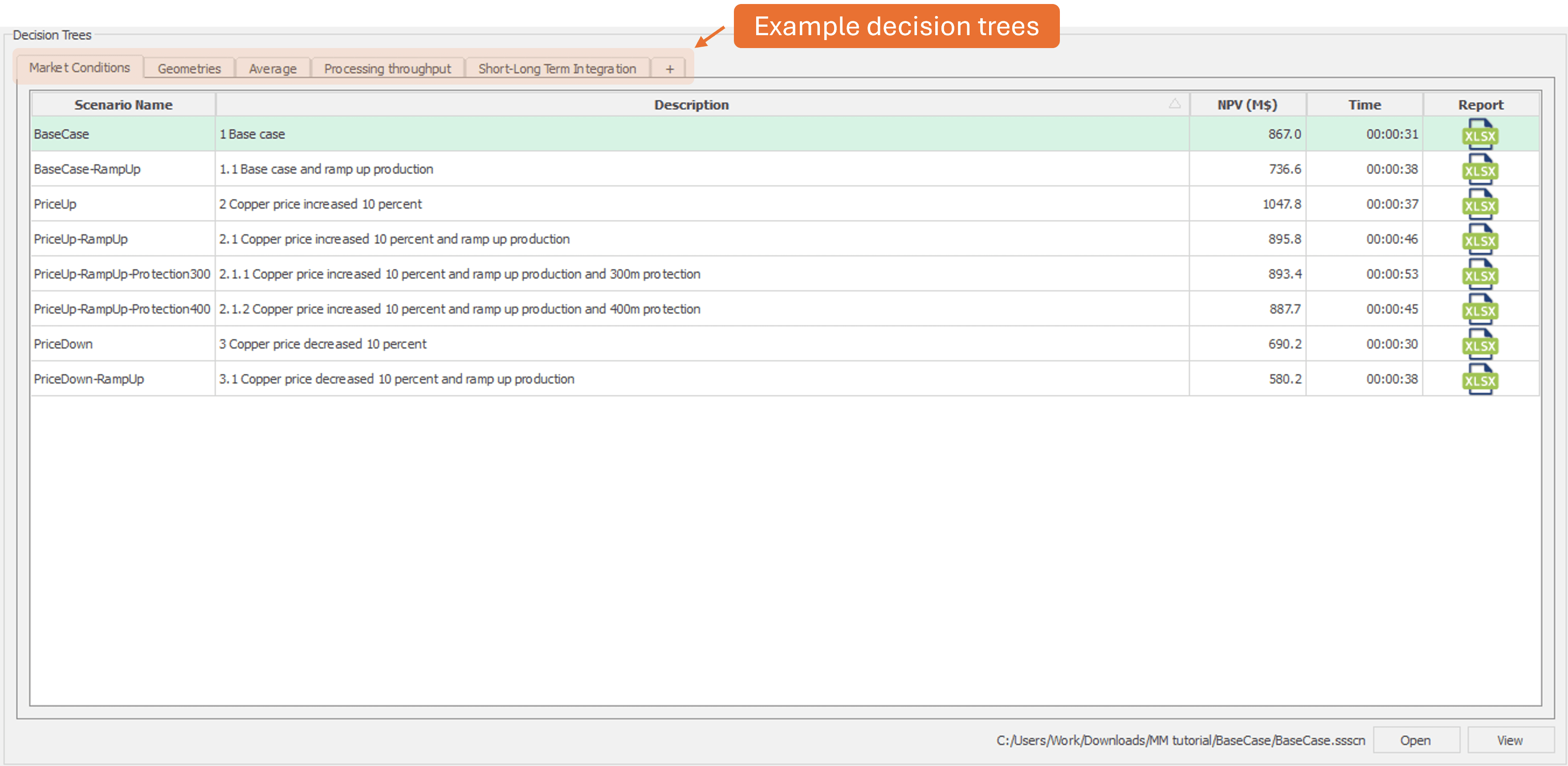Open XLSX report for PriceUp-RampUp-Protection300 row
The width and height of the screenshot is (1568, 766).
tap(1480, 274)
